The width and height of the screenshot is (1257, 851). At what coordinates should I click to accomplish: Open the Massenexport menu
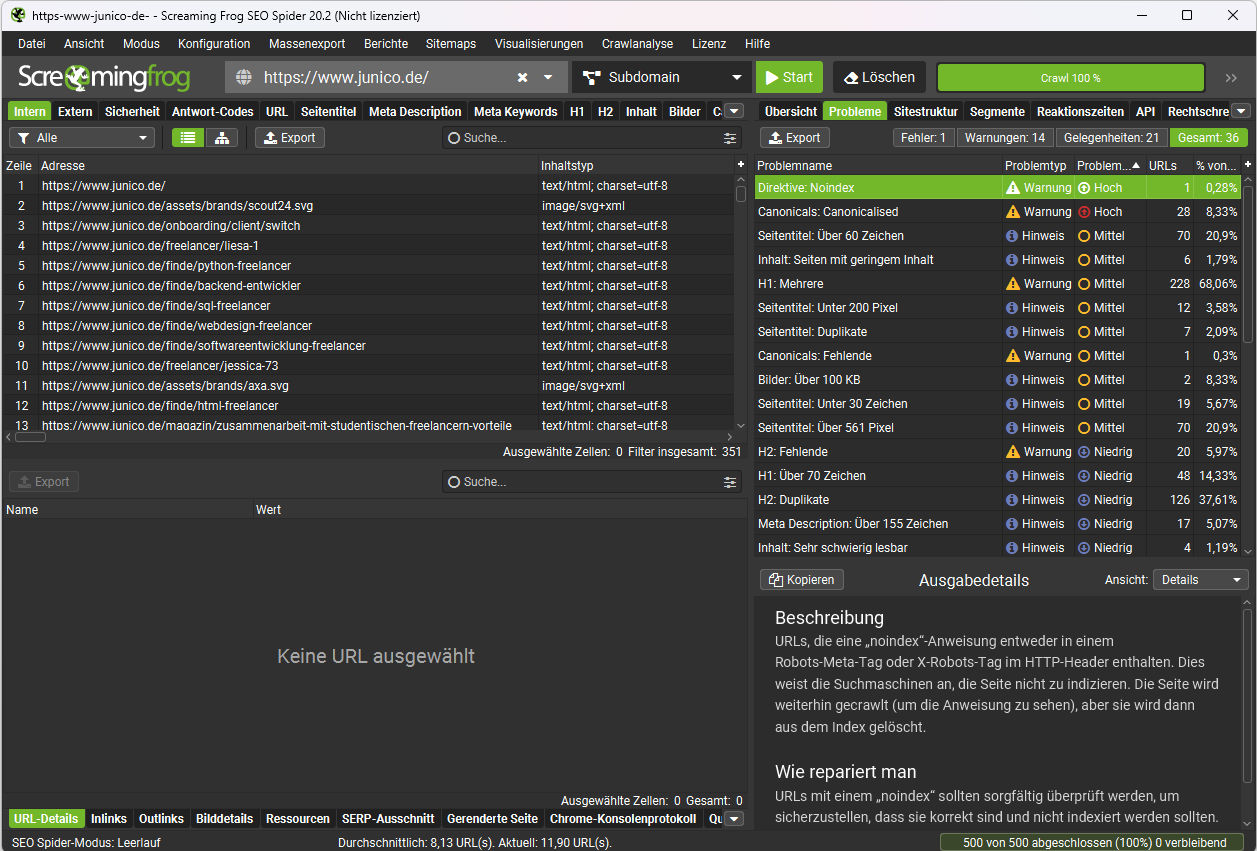coord(307,44)
